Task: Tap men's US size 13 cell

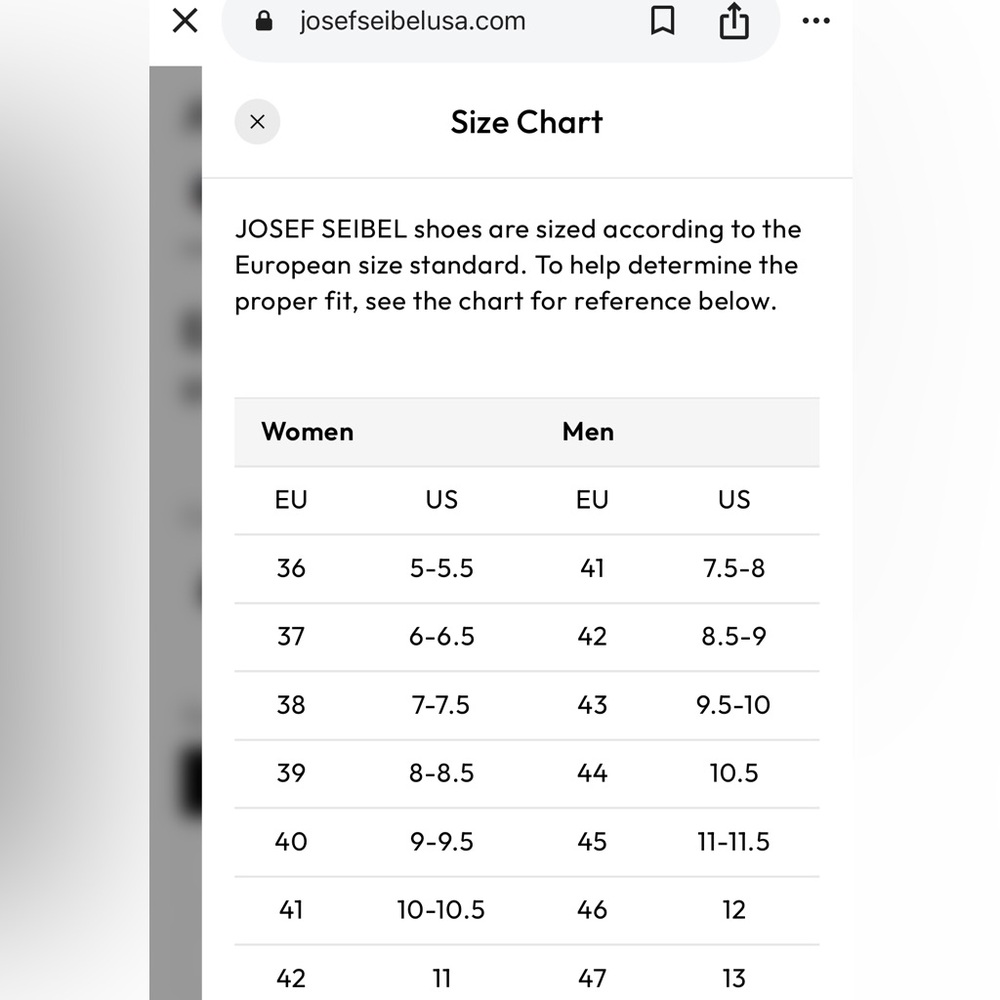Action: point(734,978)
